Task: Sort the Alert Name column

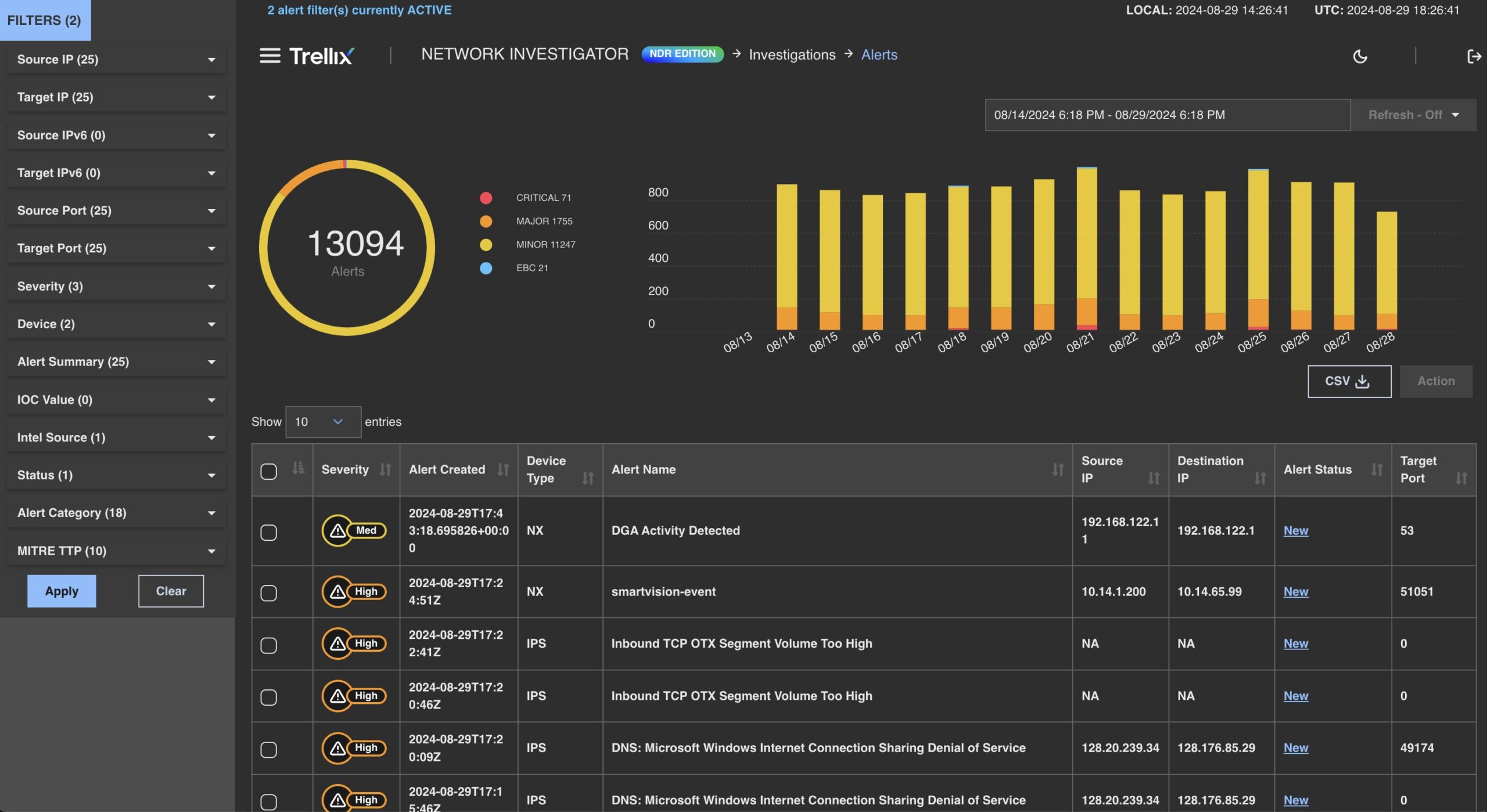Action: (1058, 469)
